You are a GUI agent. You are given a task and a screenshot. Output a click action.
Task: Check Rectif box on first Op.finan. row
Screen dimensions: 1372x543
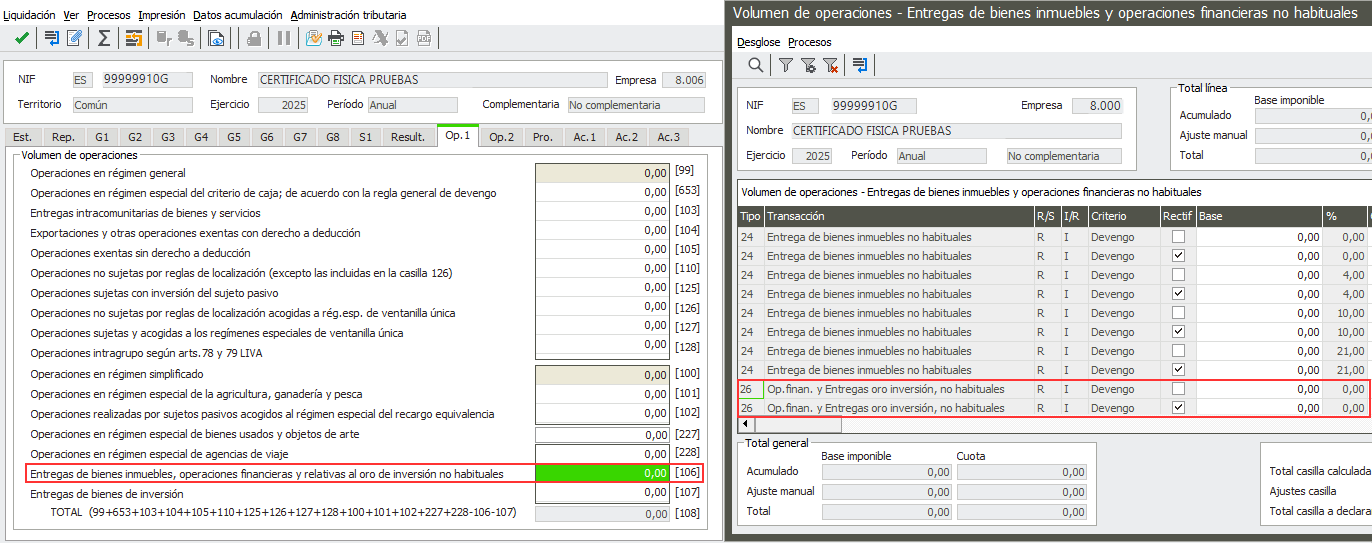click(x=1178, y=389)
